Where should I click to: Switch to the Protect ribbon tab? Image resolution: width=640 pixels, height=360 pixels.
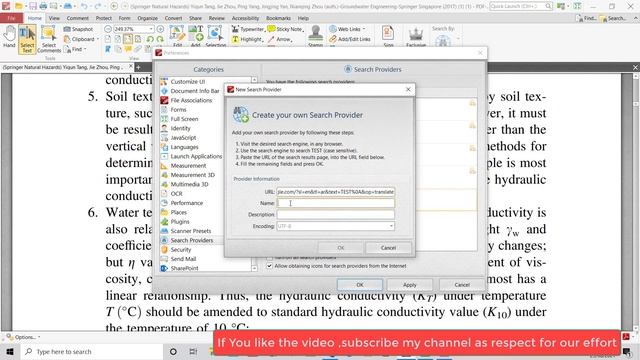(x=104, y=18)
